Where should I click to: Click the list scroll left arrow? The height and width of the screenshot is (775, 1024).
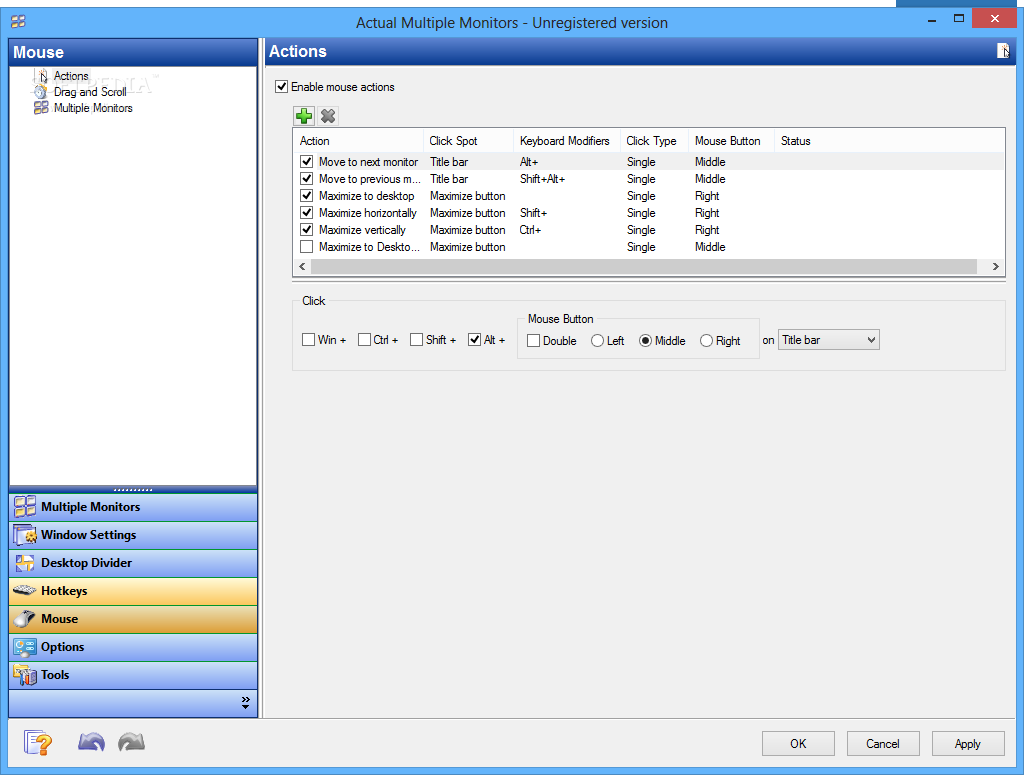click(302, 266)
